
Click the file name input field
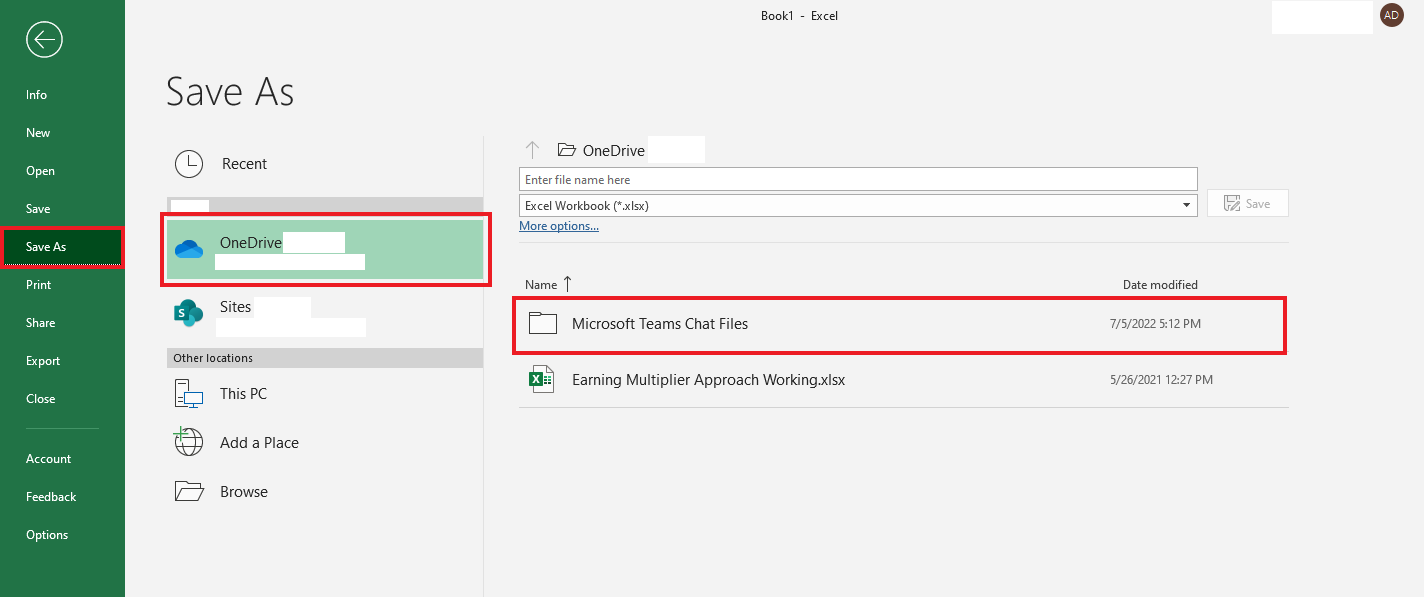pyautogui.click(x=858, y=179)
